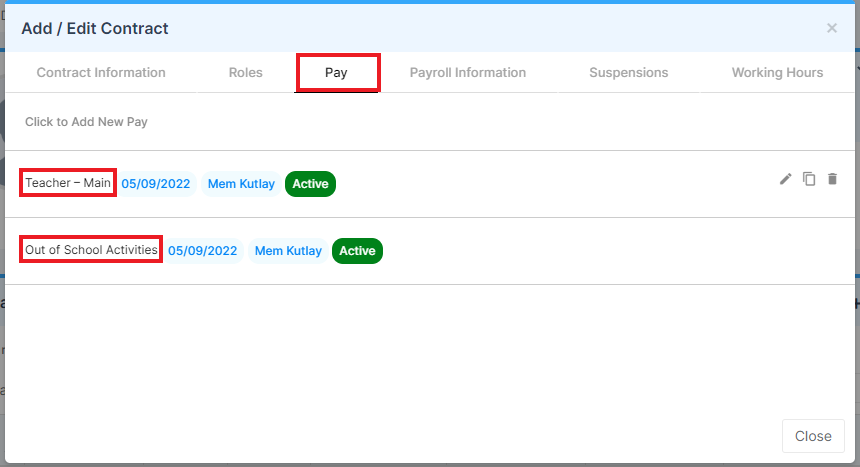
Task: Copy the Teacher – Main pay entry
Action: coord(809,179)
